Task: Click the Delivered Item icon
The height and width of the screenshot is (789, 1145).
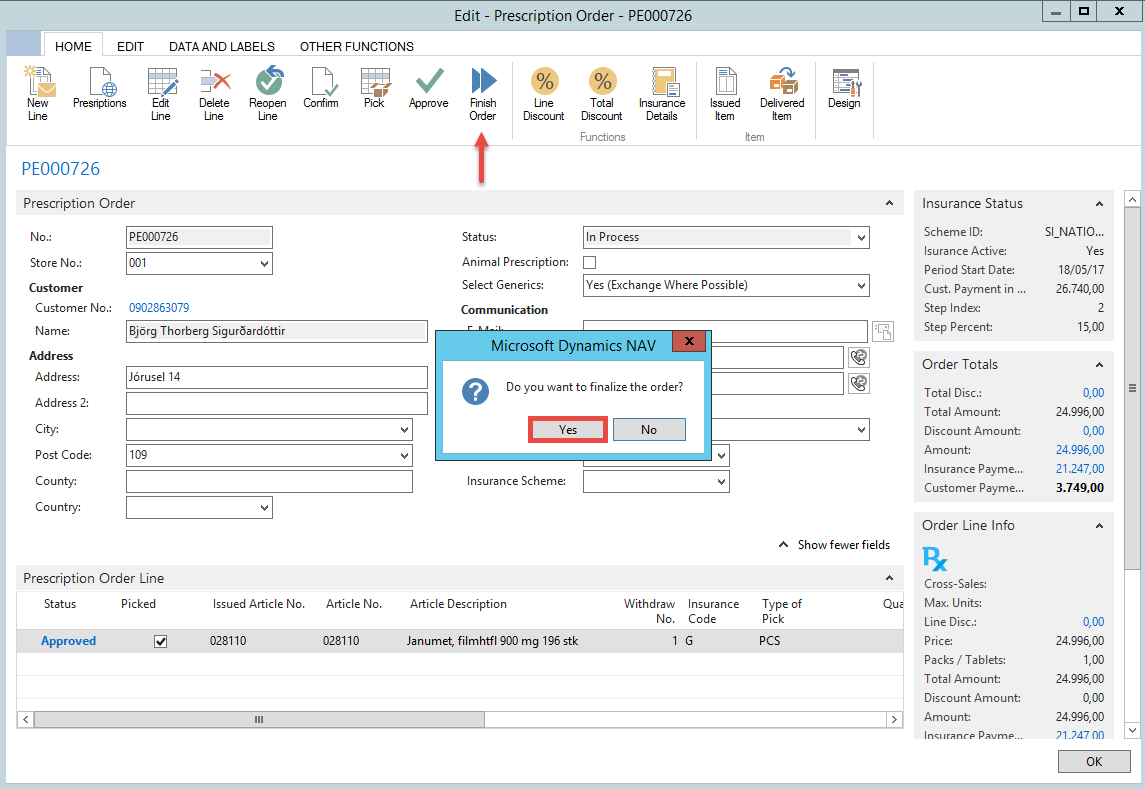Action: (x=782, y=94)
